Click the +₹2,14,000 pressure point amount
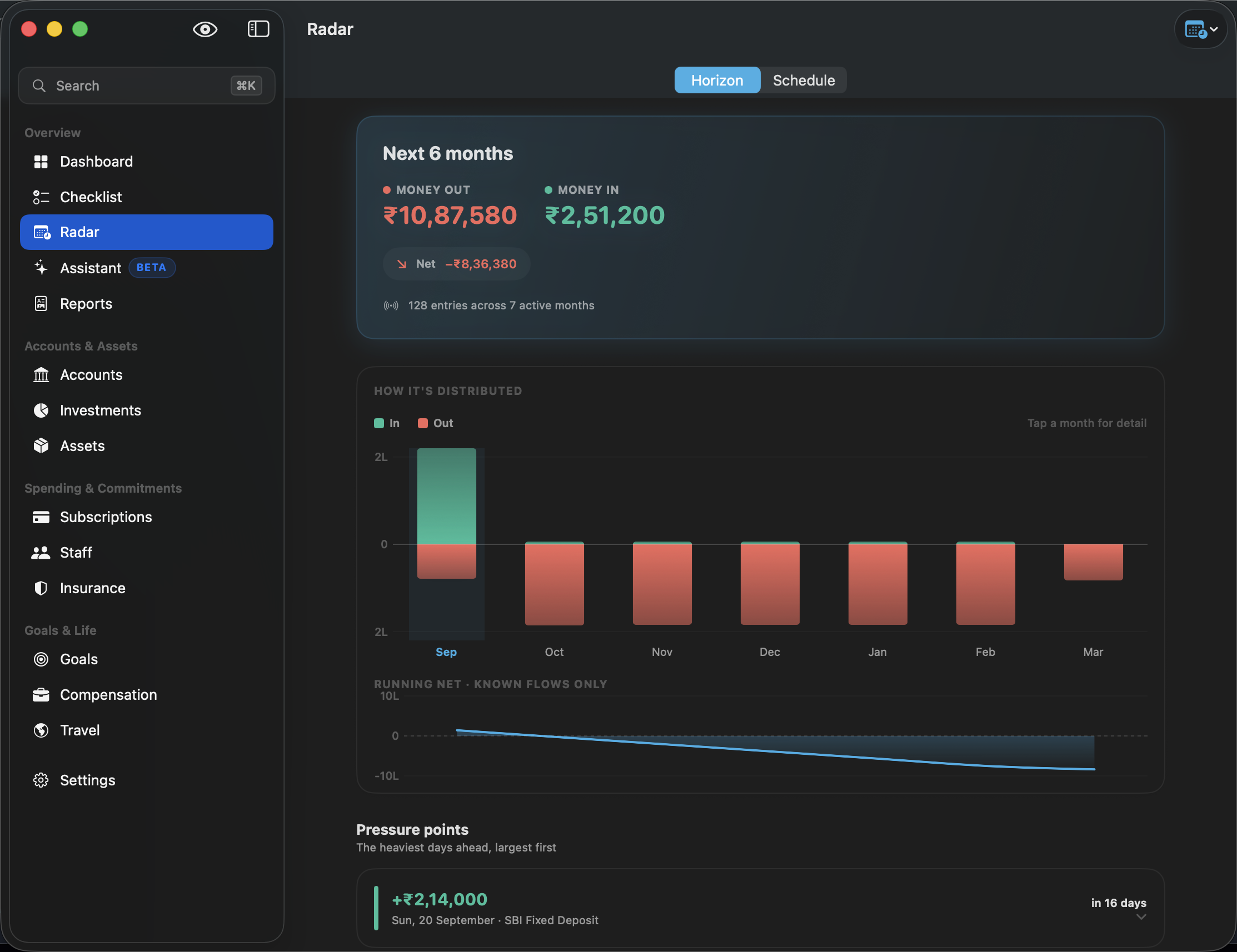This screenshot has height=952, width=1237. pyautogui.click(x=440, y=899)
